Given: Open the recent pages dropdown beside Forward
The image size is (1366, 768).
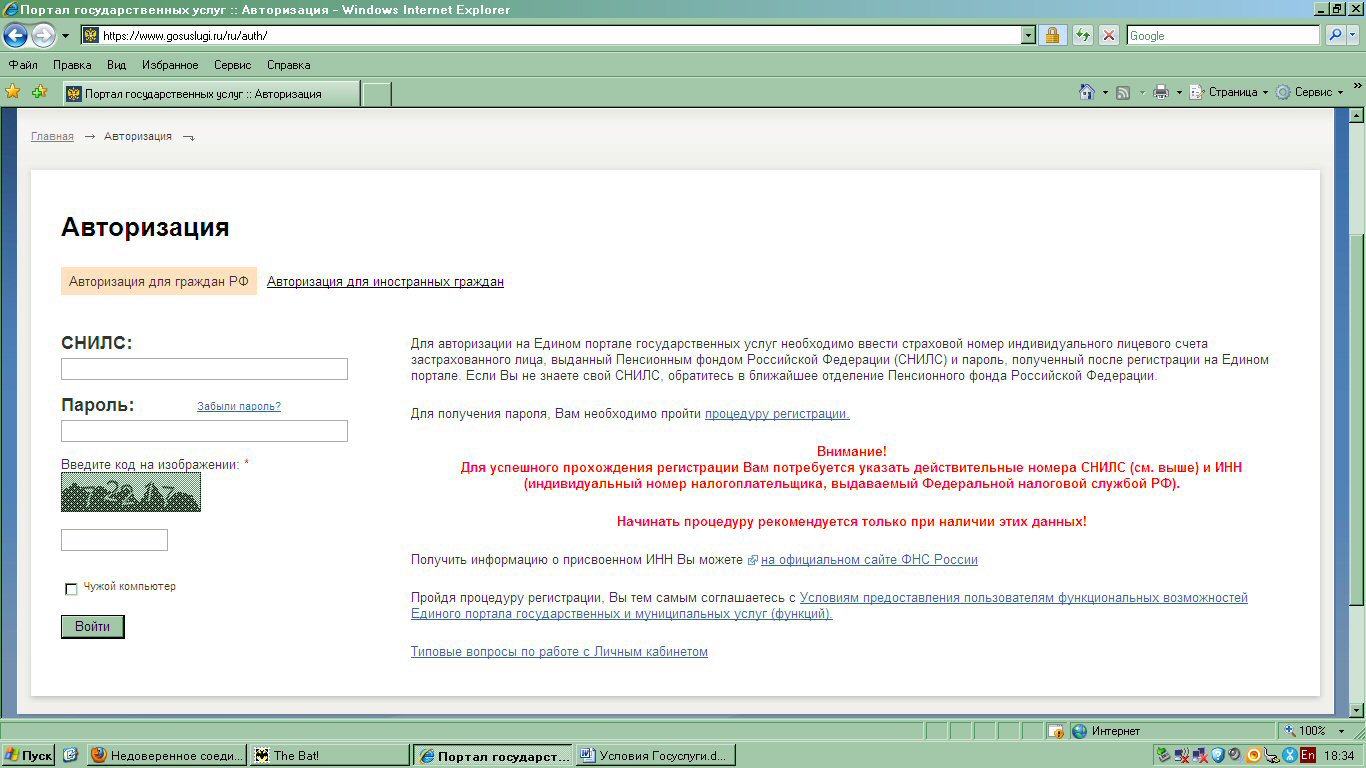Looking at the screenshot, I should pyautogui.click(x=66, y=35).
